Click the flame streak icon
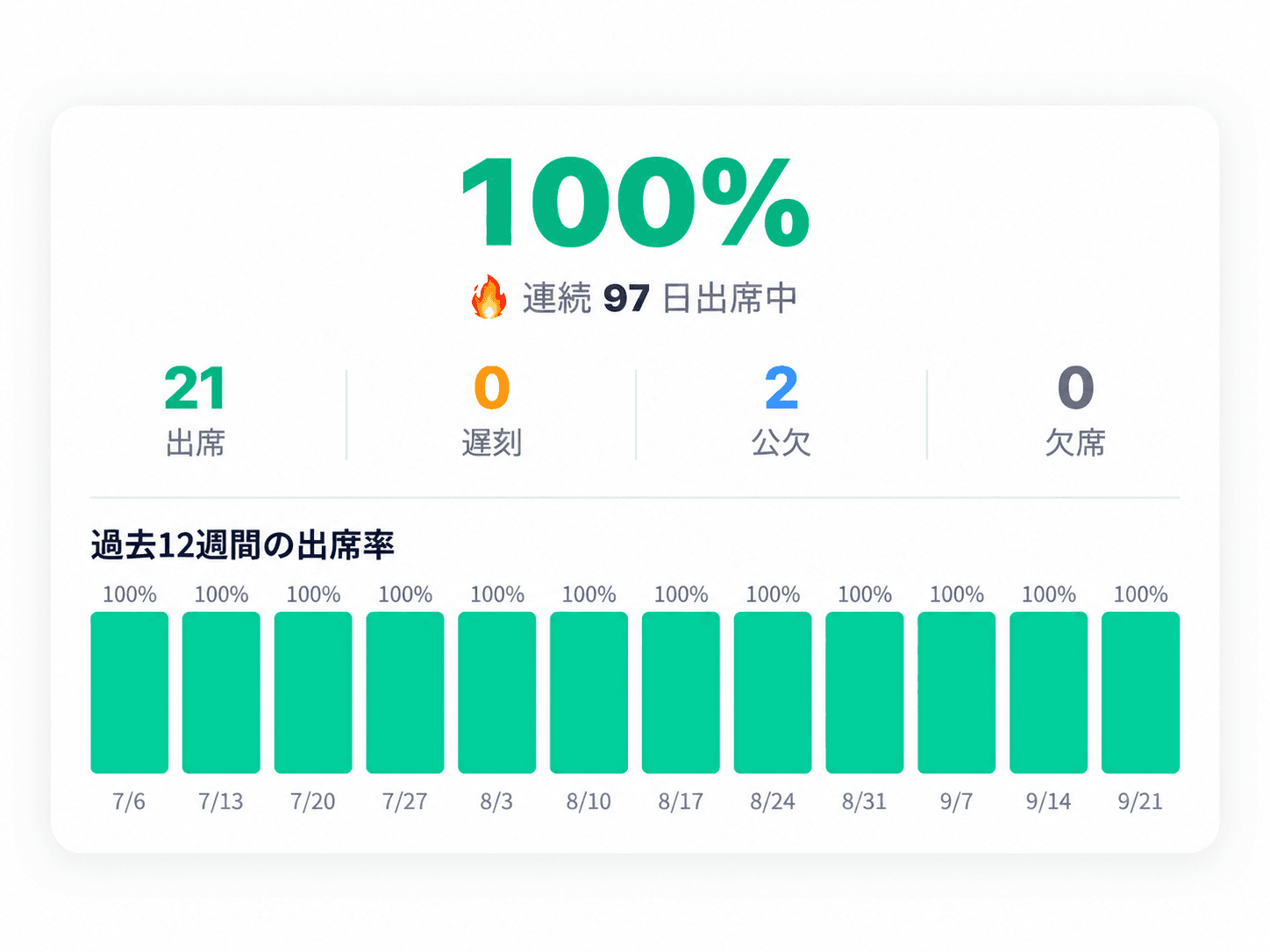Viewport: 1270px width, 952px height. pyautogui.click(x=489, y=297)
